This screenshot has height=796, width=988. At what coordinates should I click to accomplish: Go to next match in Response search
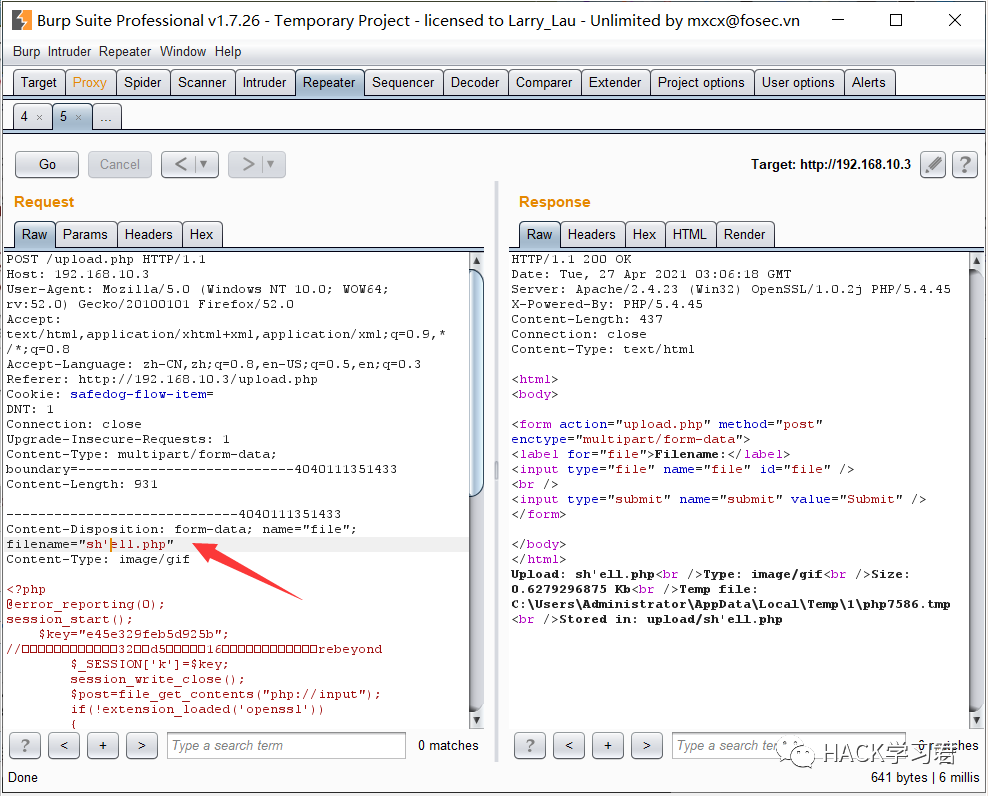click(x=647, y=746)
